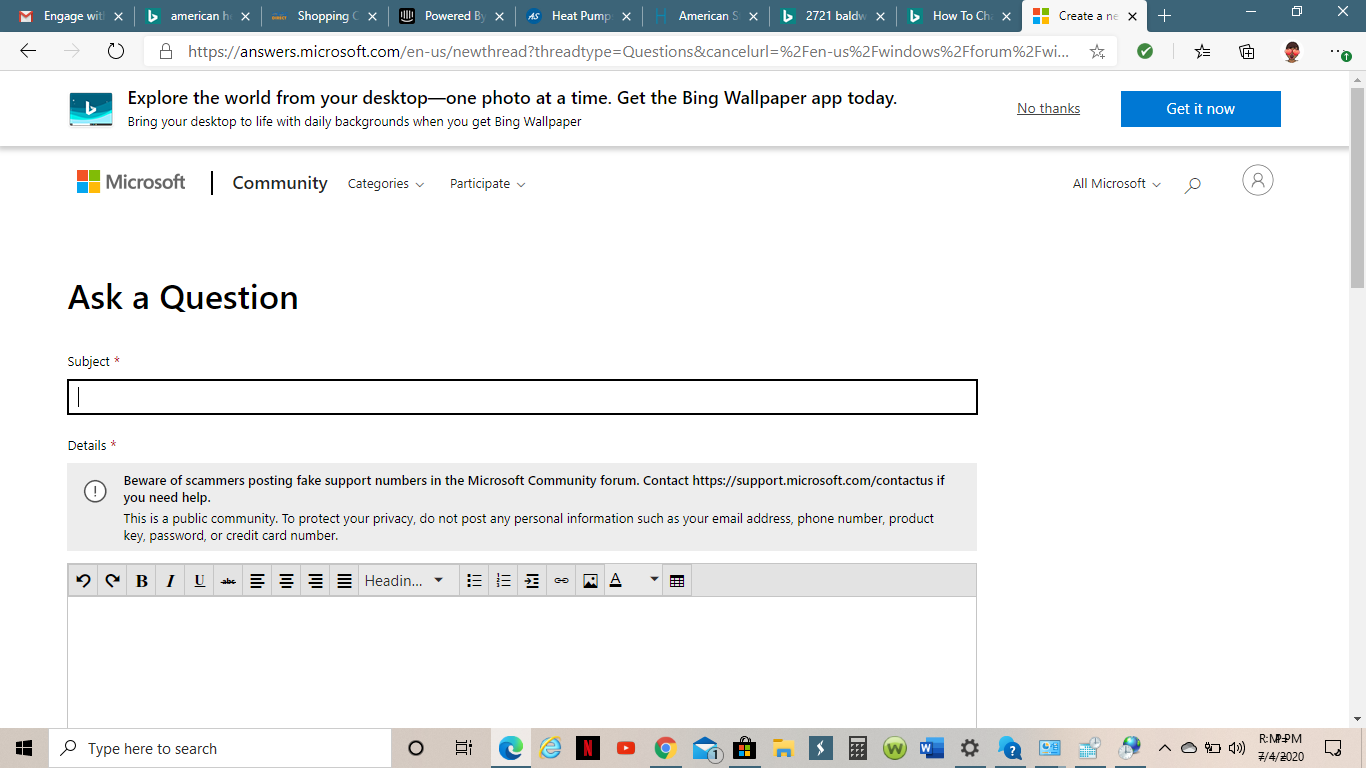The image size is (1366, 768).
Task: Click the green checkmark extension icon
Action: coord(1145,52)
